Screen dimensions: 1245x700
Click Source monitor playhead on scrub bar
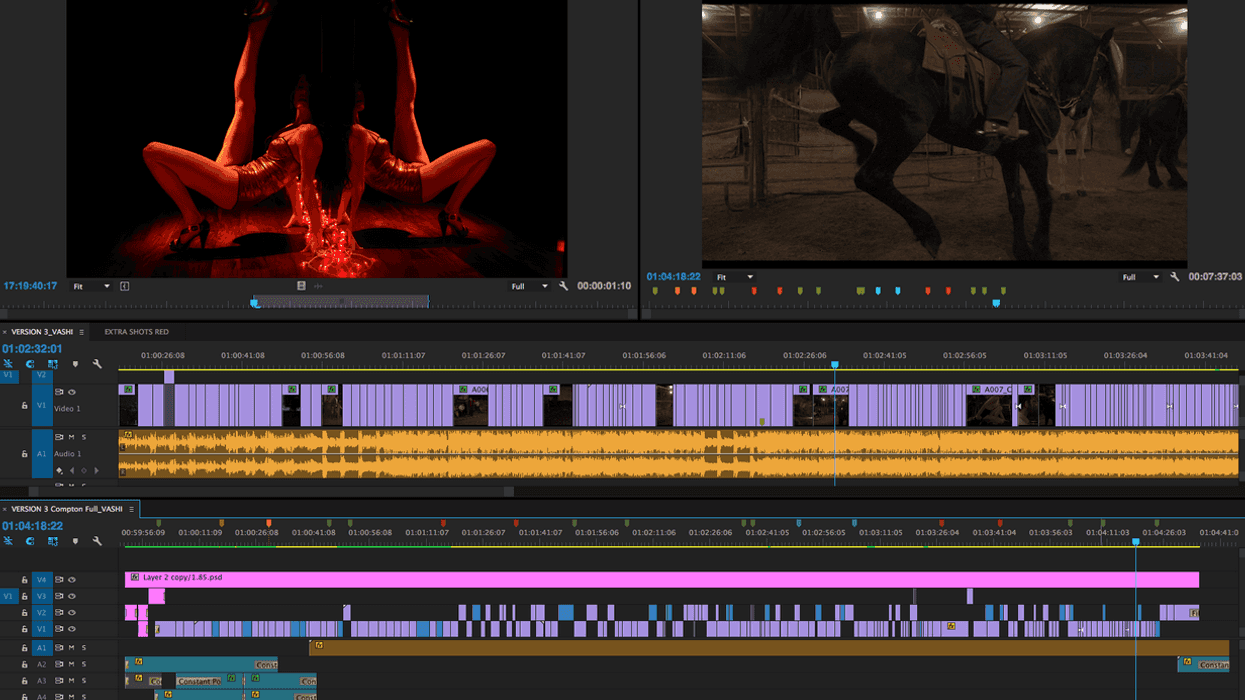click(x=254, y=302)
